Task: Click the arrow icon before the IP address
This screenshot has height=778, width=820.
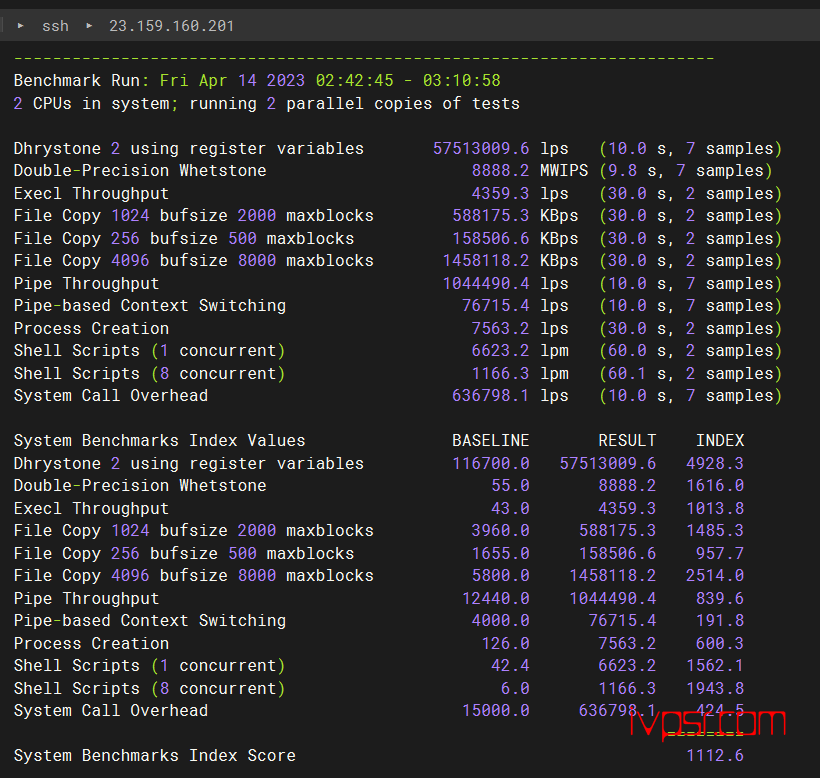Action: [x=89, y=25]
